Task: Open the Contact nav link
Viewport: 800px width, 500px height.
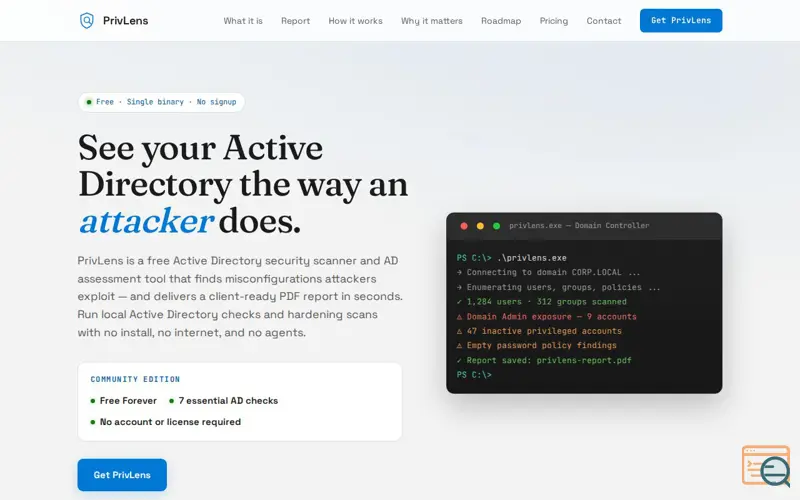Action: point(604,21)
